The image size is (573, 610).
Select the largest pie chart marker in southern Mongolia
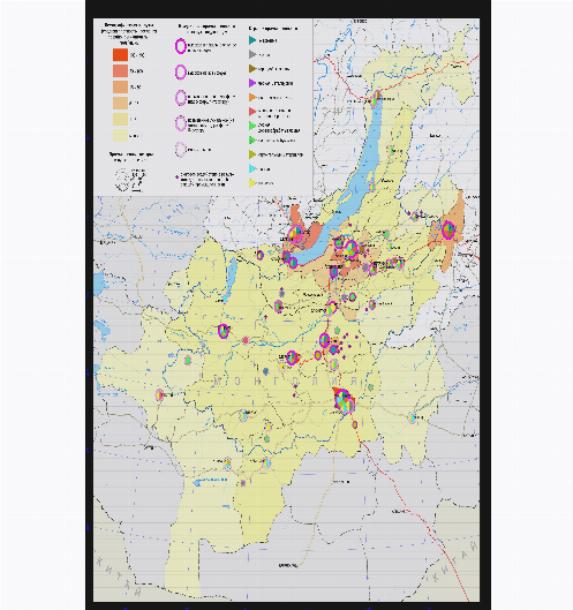tap(344, 401)
